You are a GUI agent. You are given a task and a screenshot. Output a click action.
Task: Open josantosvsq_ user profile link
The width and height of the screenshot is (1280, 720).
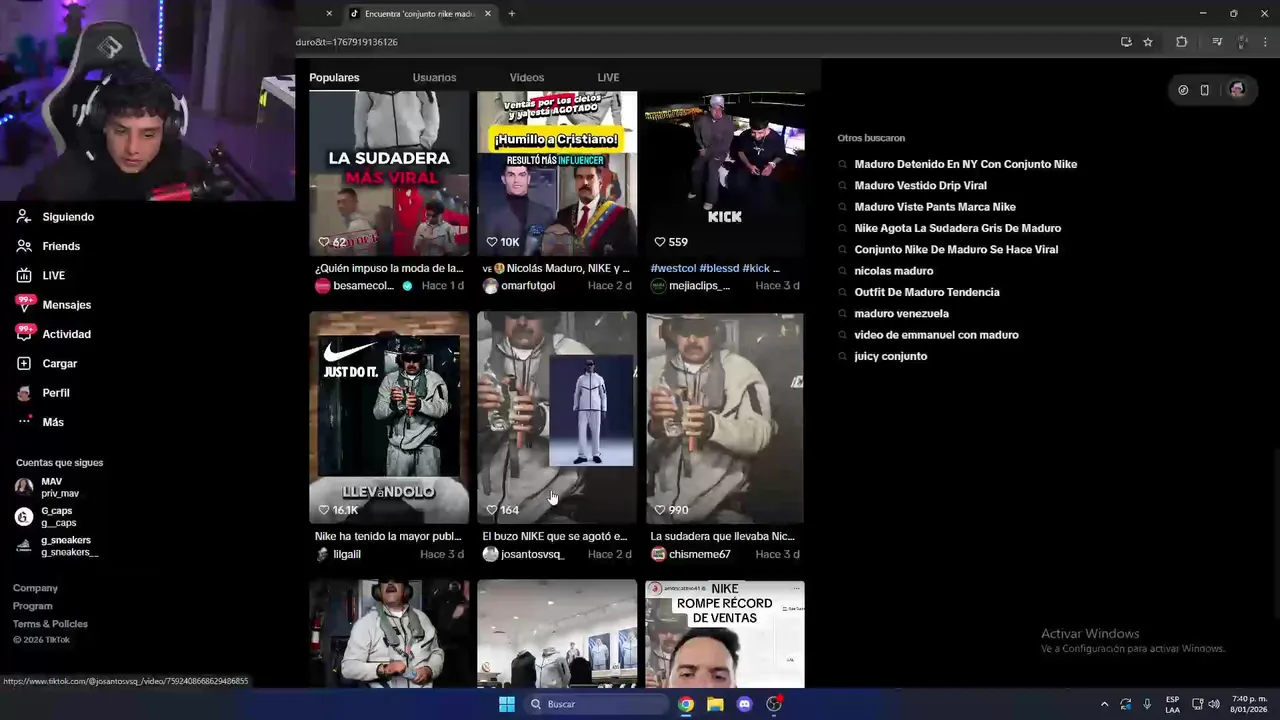click(532, 554)
